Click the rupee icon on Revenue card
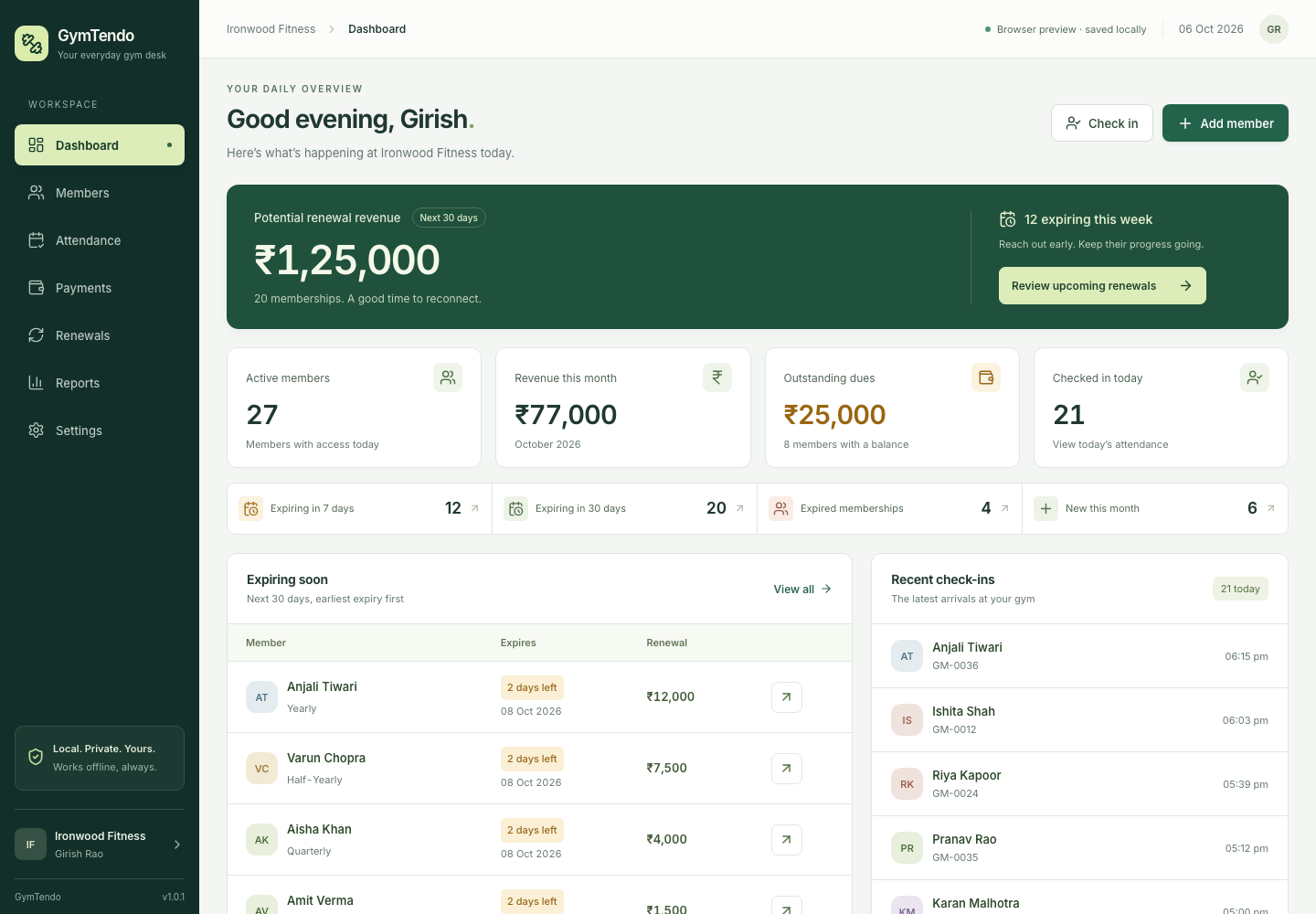This screenshot has height=914, width=1316. coord(717,377)
